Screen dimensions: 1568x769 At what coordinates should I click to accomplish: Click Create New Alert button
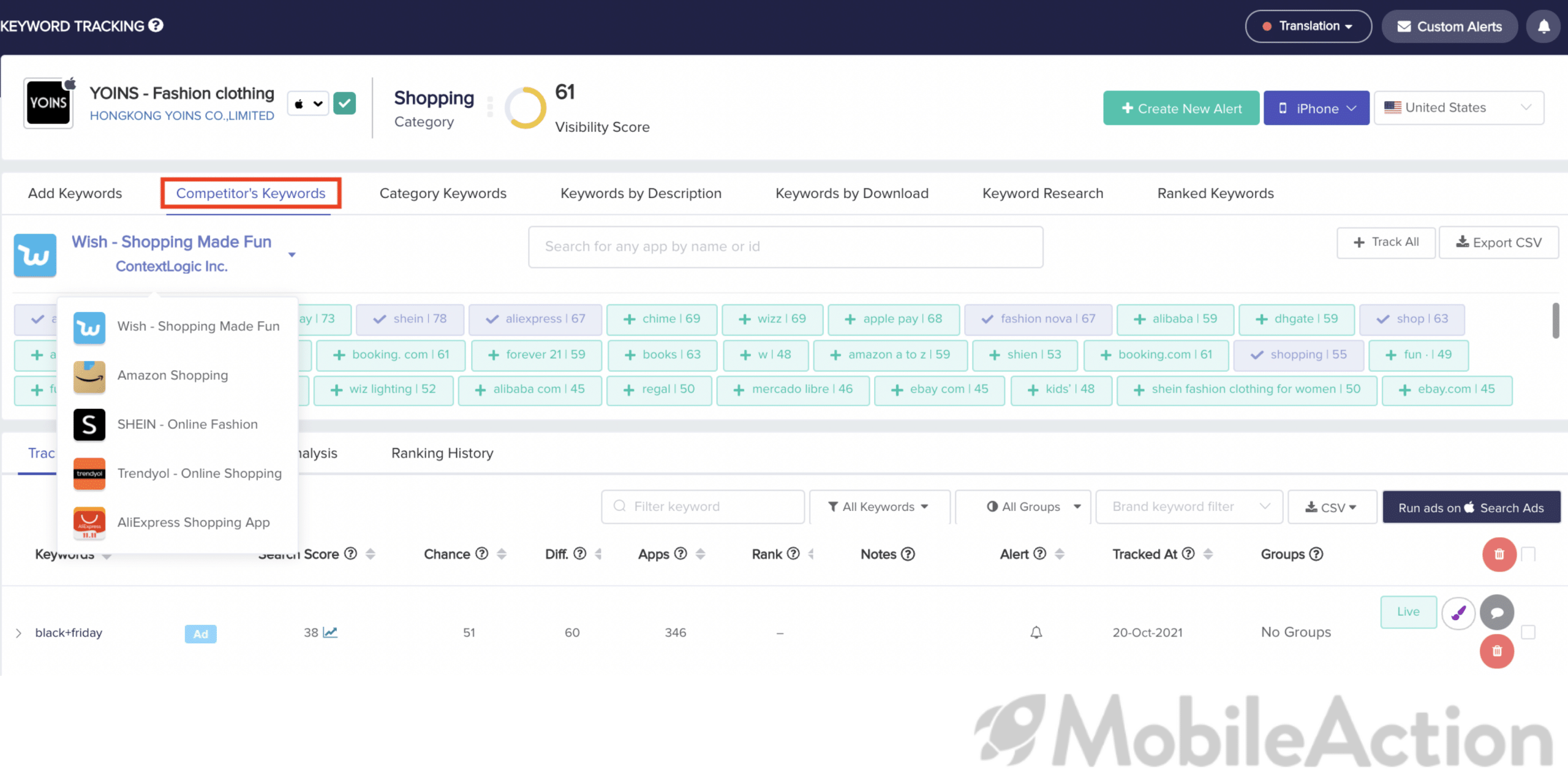1181,108
